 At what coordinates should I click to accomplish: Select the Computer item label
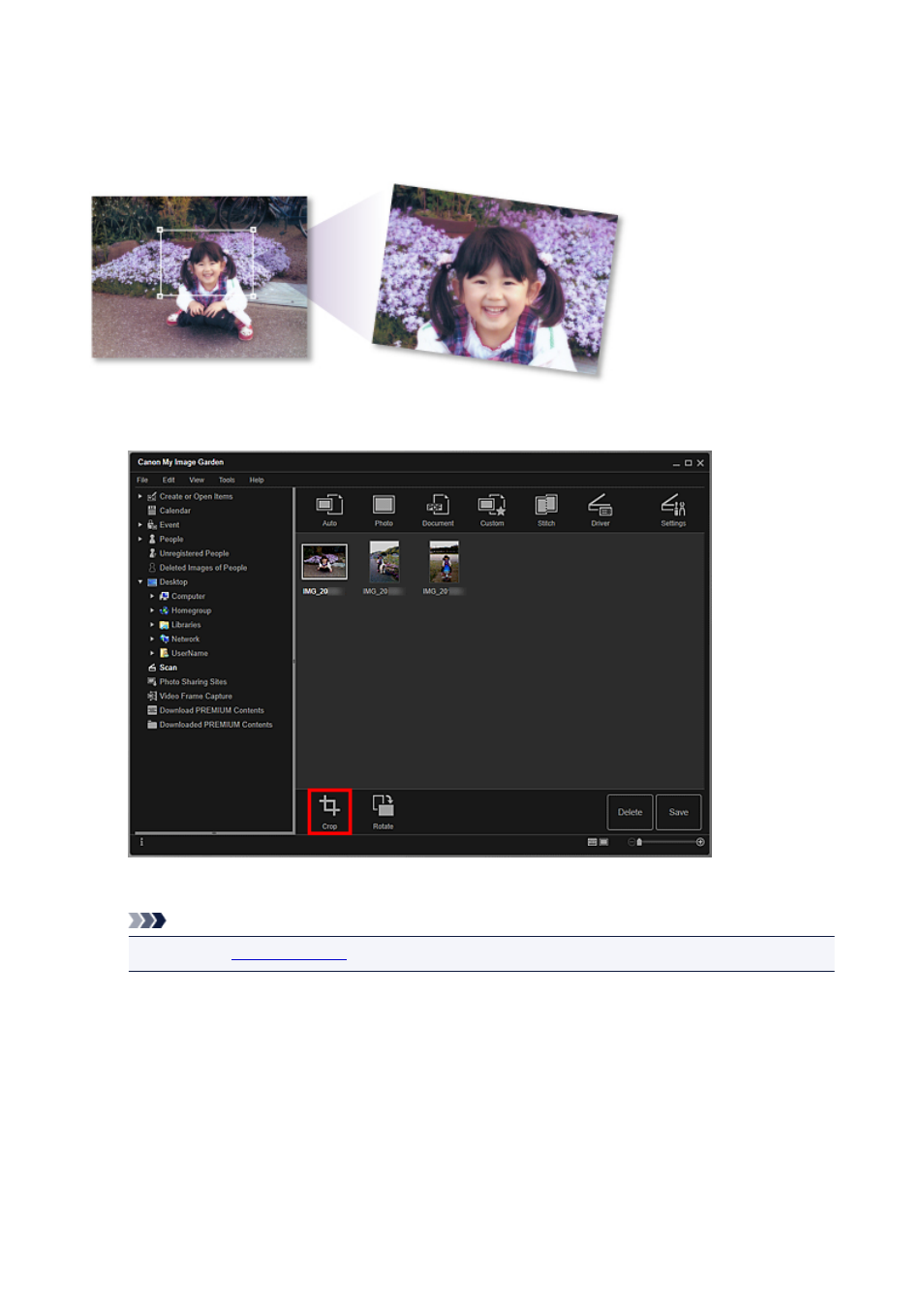click(x=188, y=596)
